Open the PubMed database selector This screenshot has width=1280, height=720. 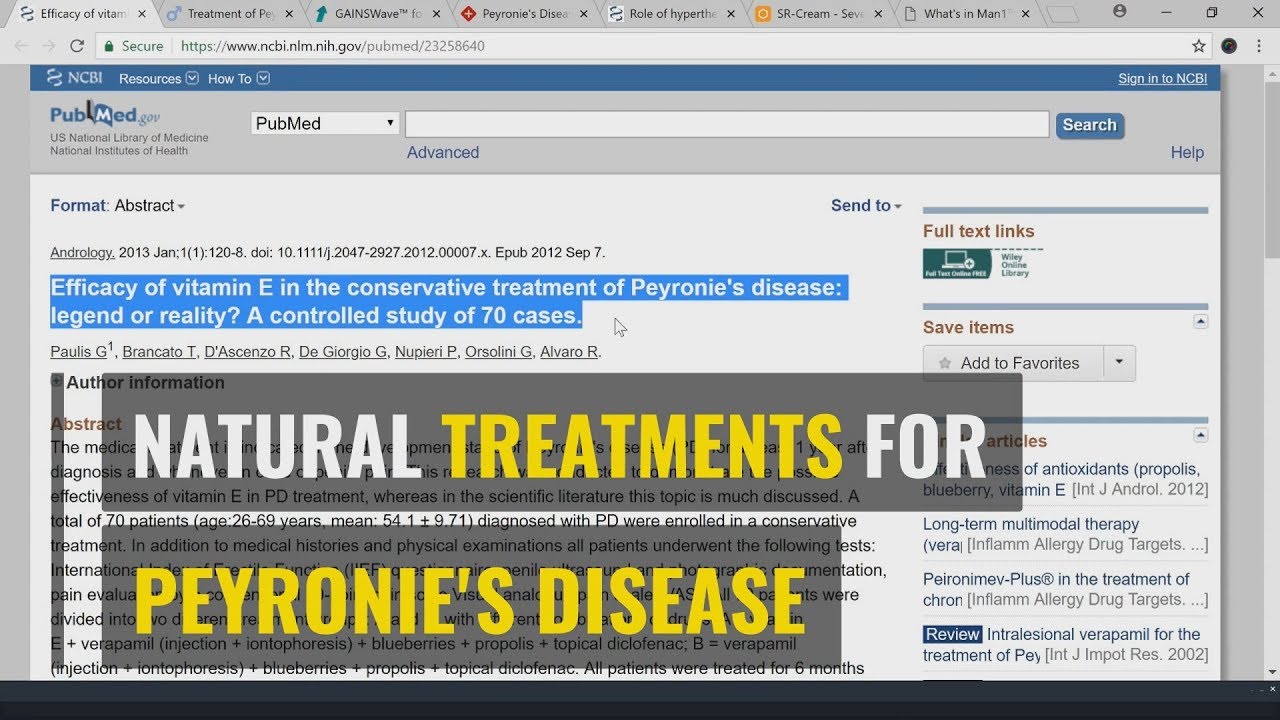coord(325,124)
